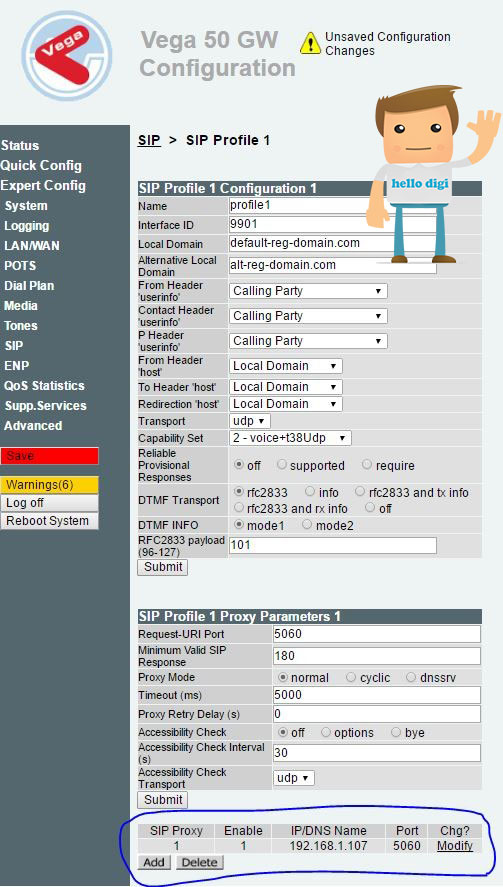Open To Header 'host' dropdown

[x=286, y=387]
